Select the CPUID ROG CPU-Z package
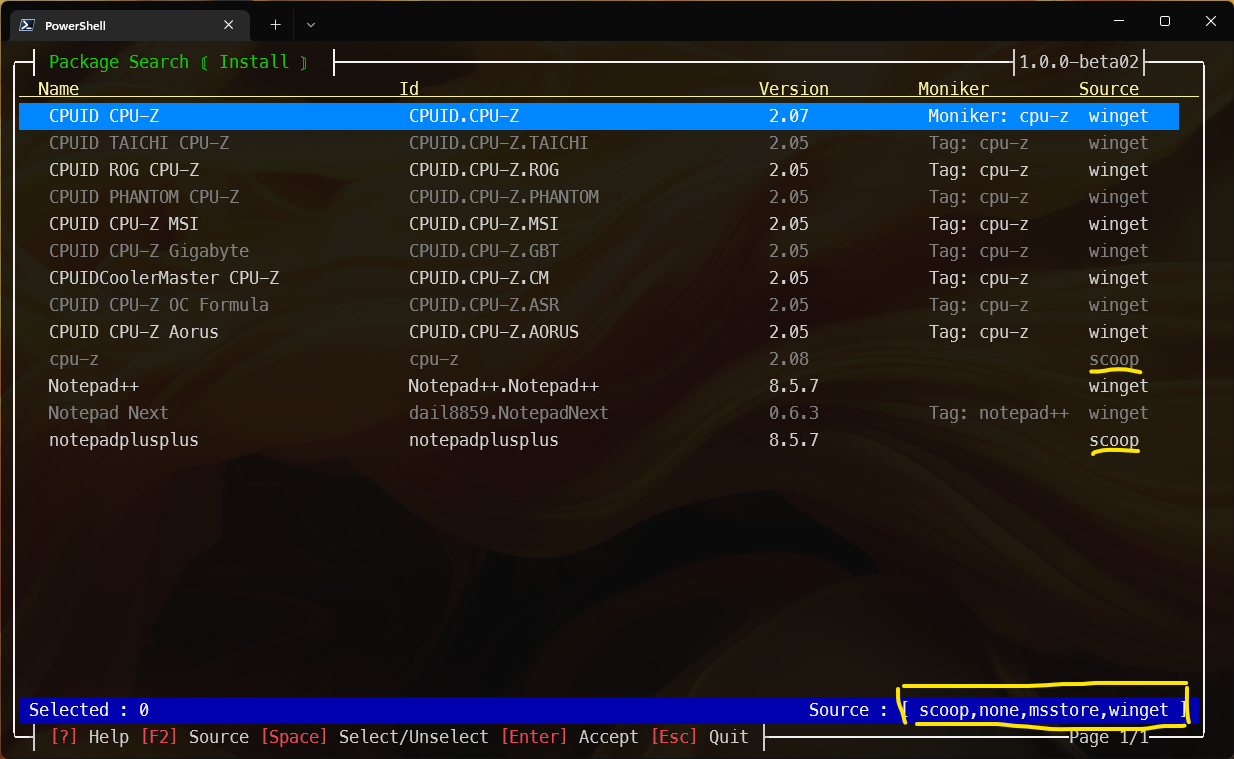 (x=124, y=170)
